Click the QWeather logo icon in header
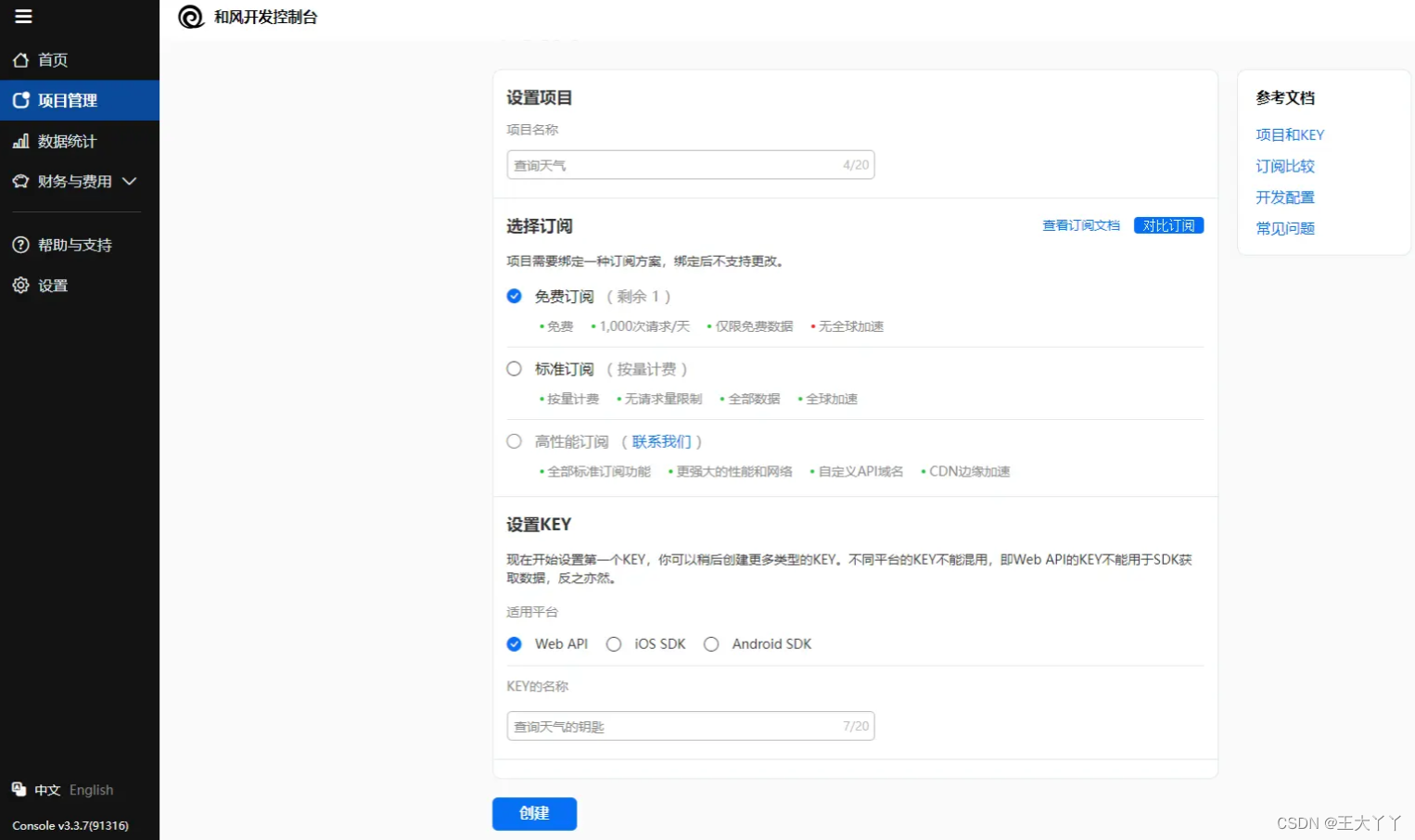This screenshot has width=1415, height=840. click(191, 17)
